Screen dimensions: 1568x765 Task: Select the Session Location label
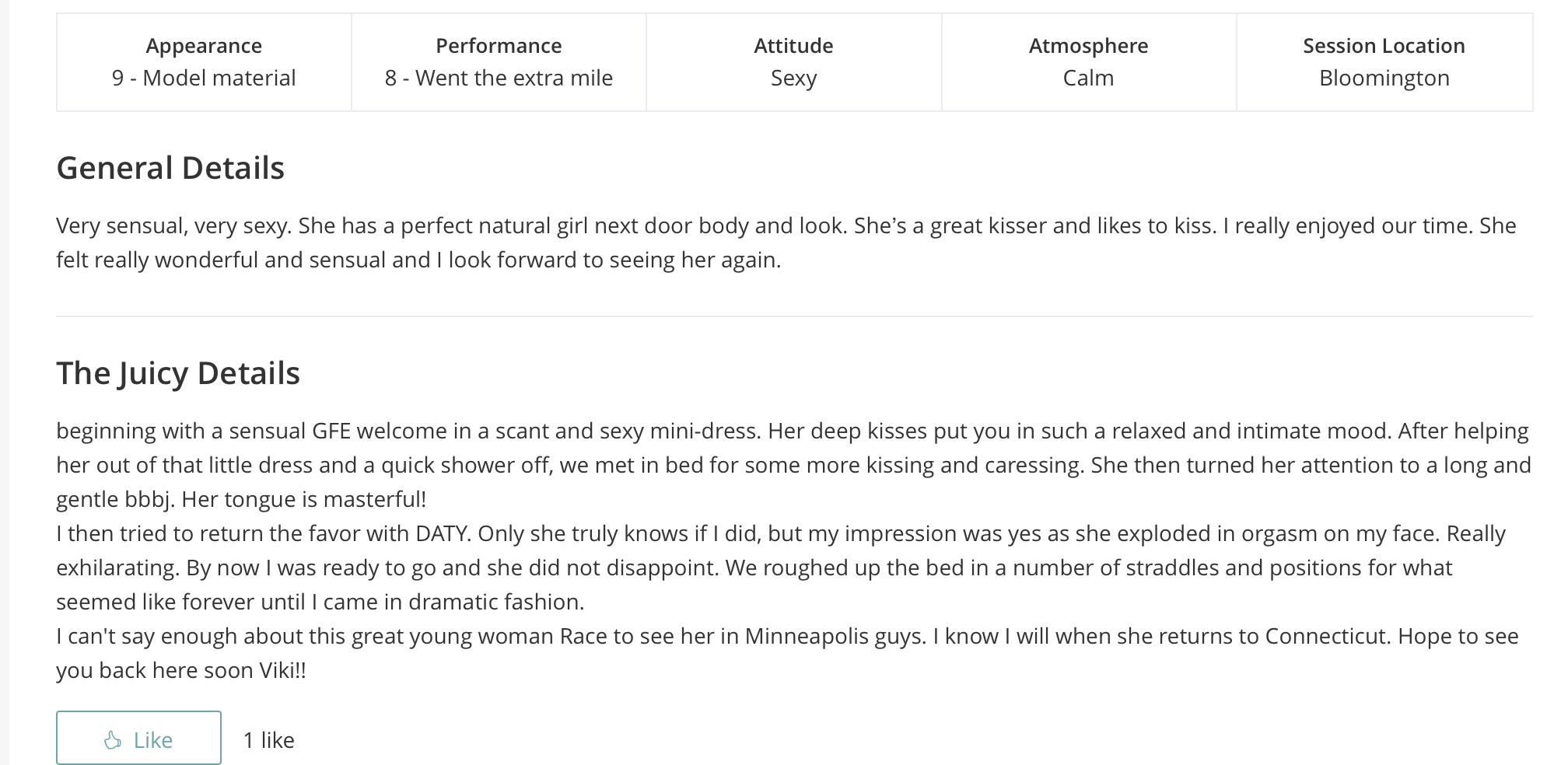(x=1384, y=46)
